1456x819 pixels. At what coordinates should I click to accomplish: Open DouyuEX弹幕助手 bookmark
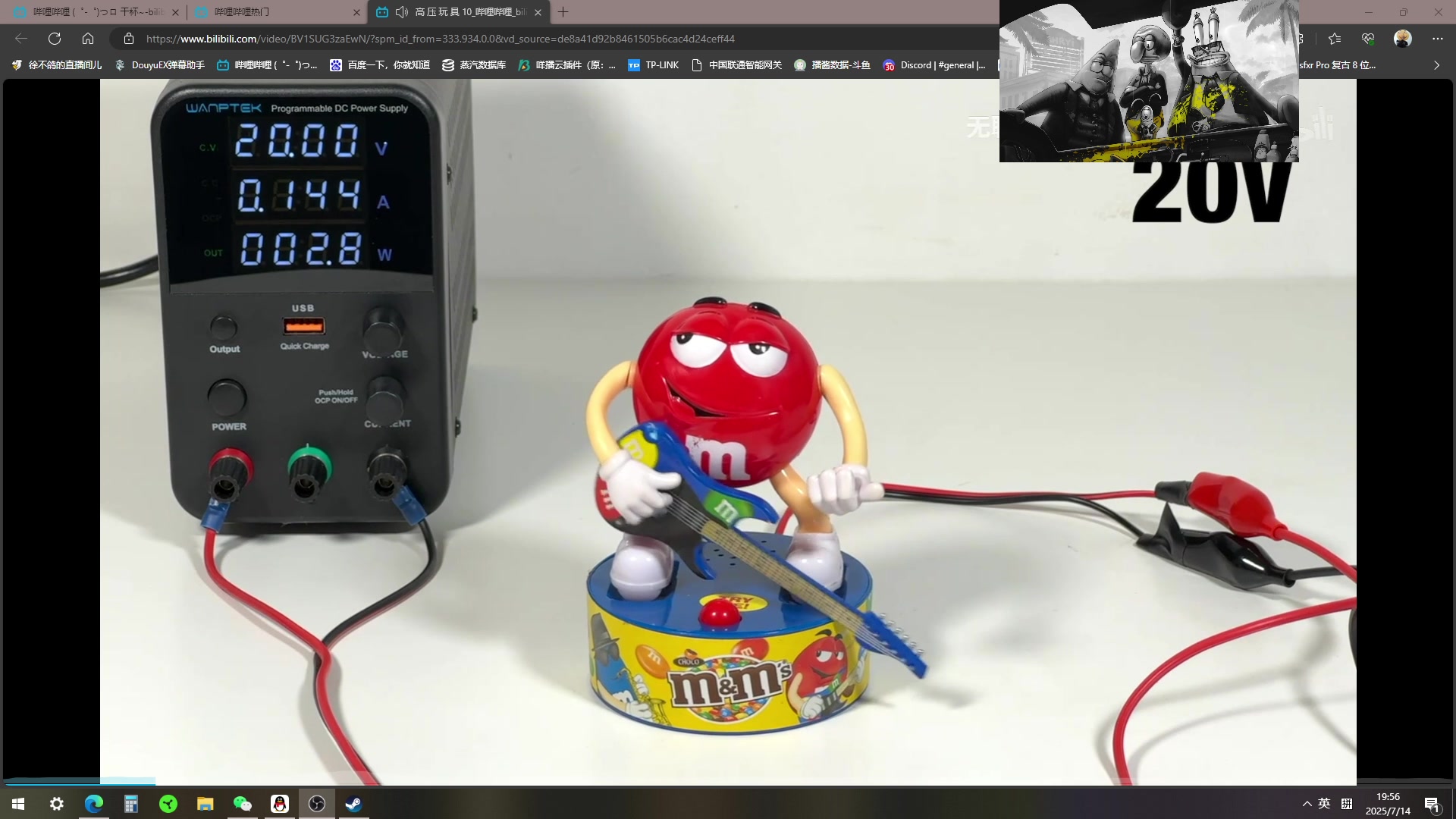(x=160, y=65)
